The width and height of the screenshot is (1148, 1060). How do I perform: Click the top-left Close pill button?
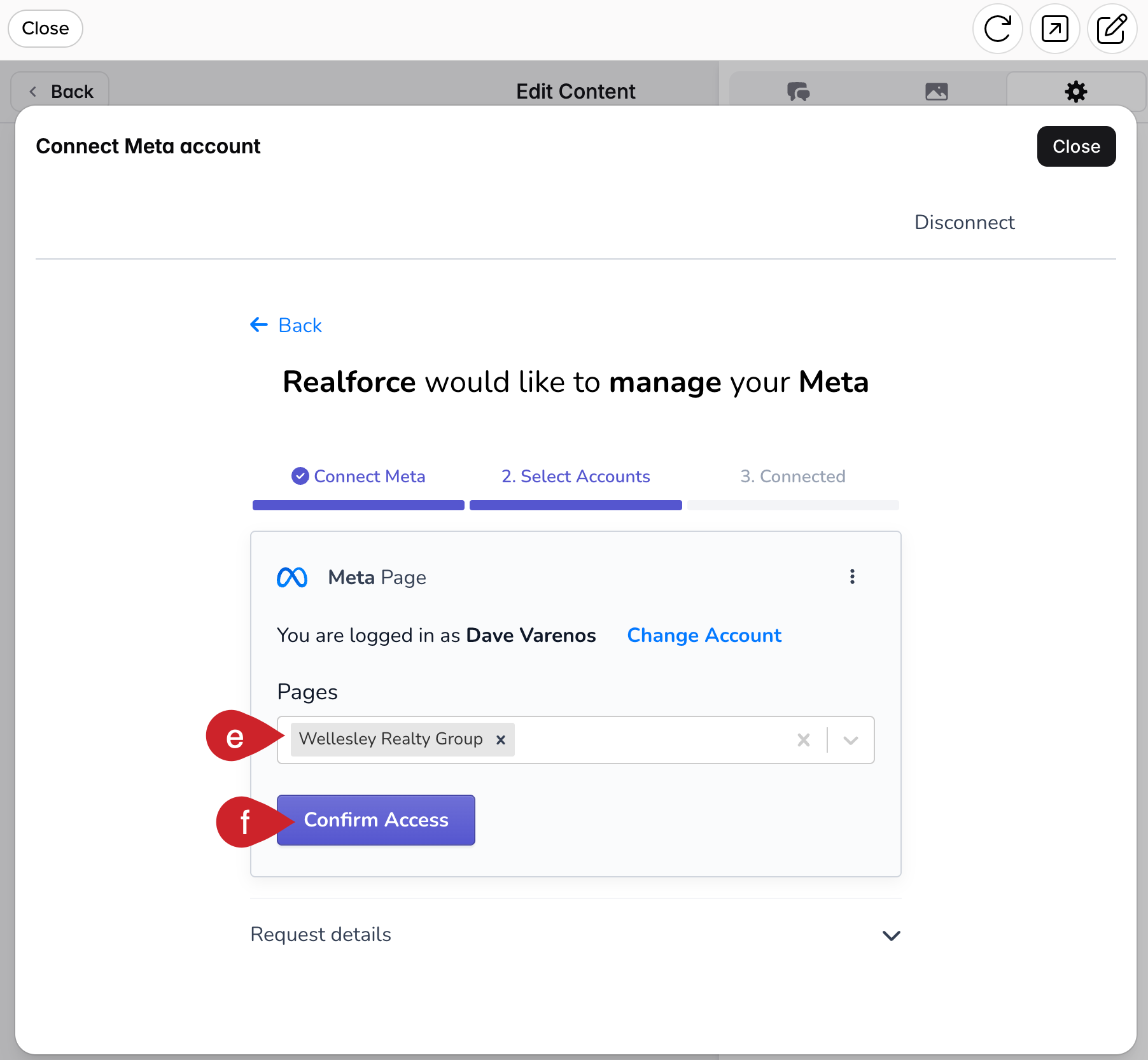point(45,29)
